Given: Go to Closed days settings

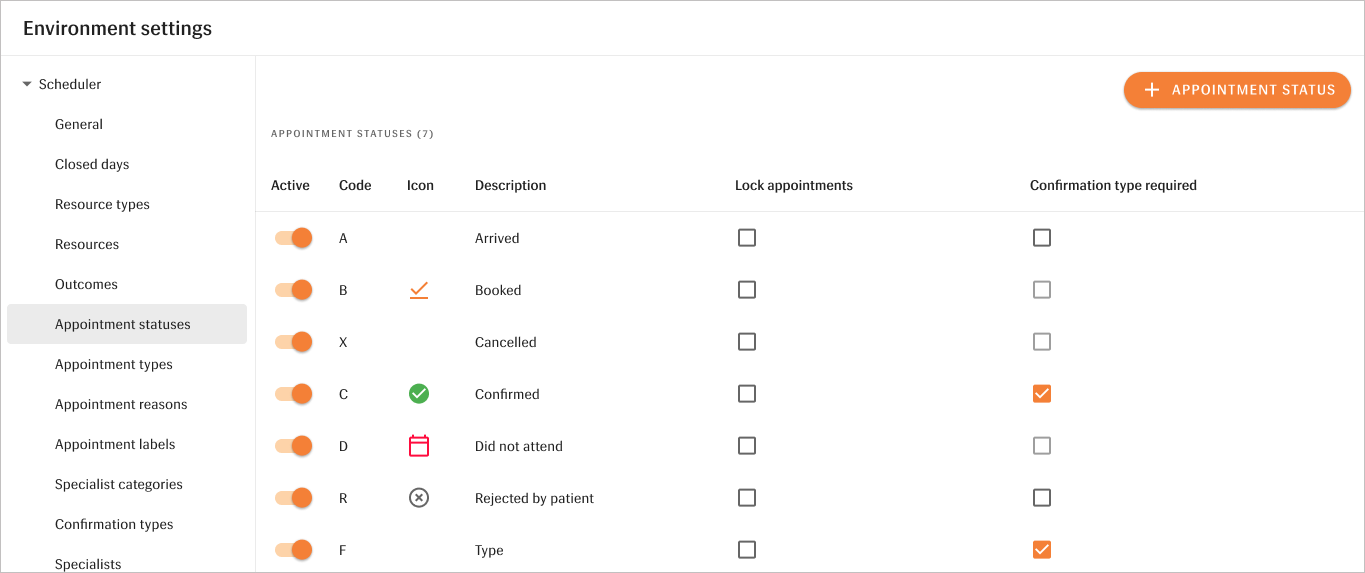Looking at the screenshot, I should (x=92, y=165).
